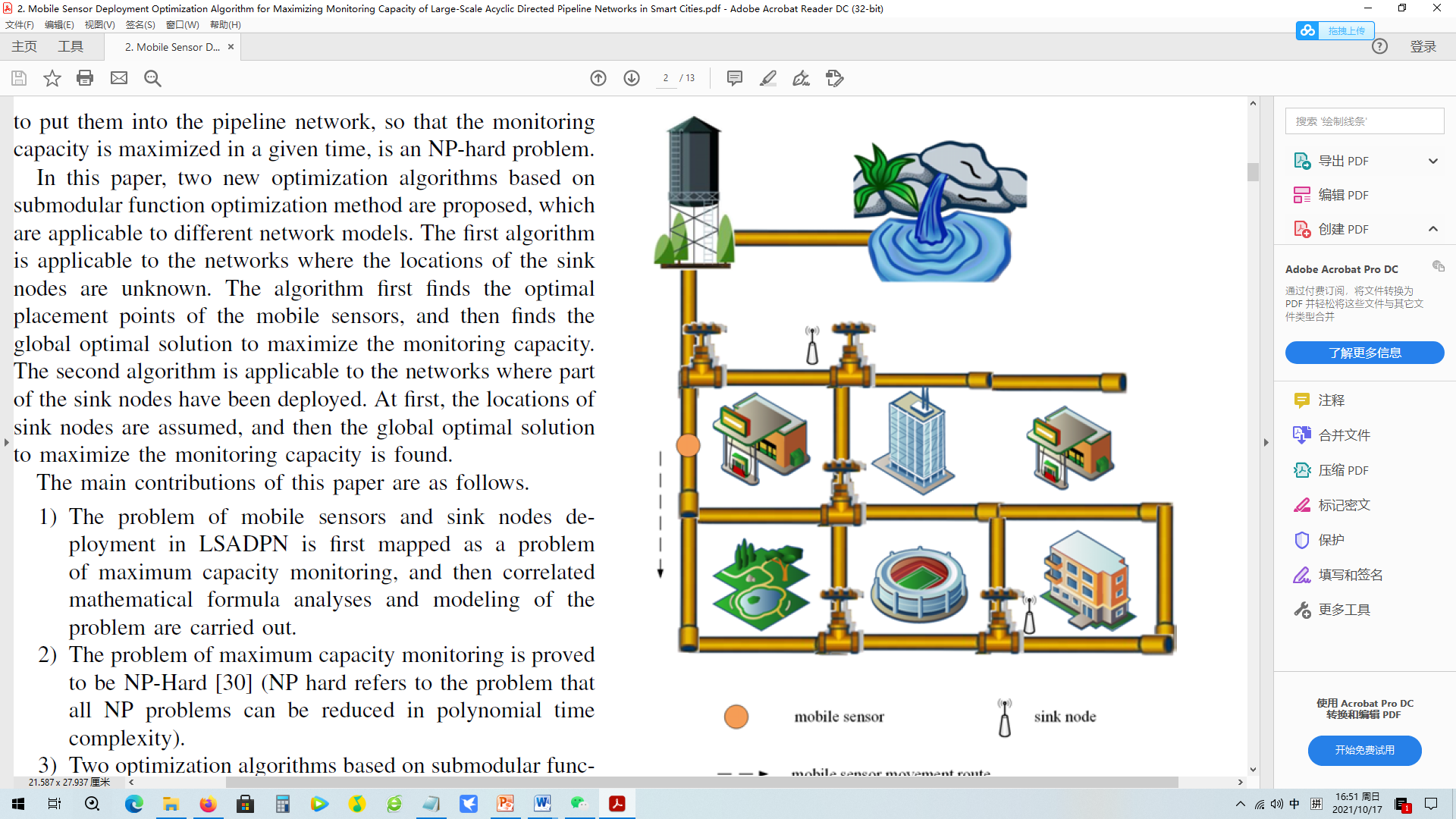Click the 开始免费试用 button
The height and width of the screenshot is (819, 1456).
tap(1364, 750)
